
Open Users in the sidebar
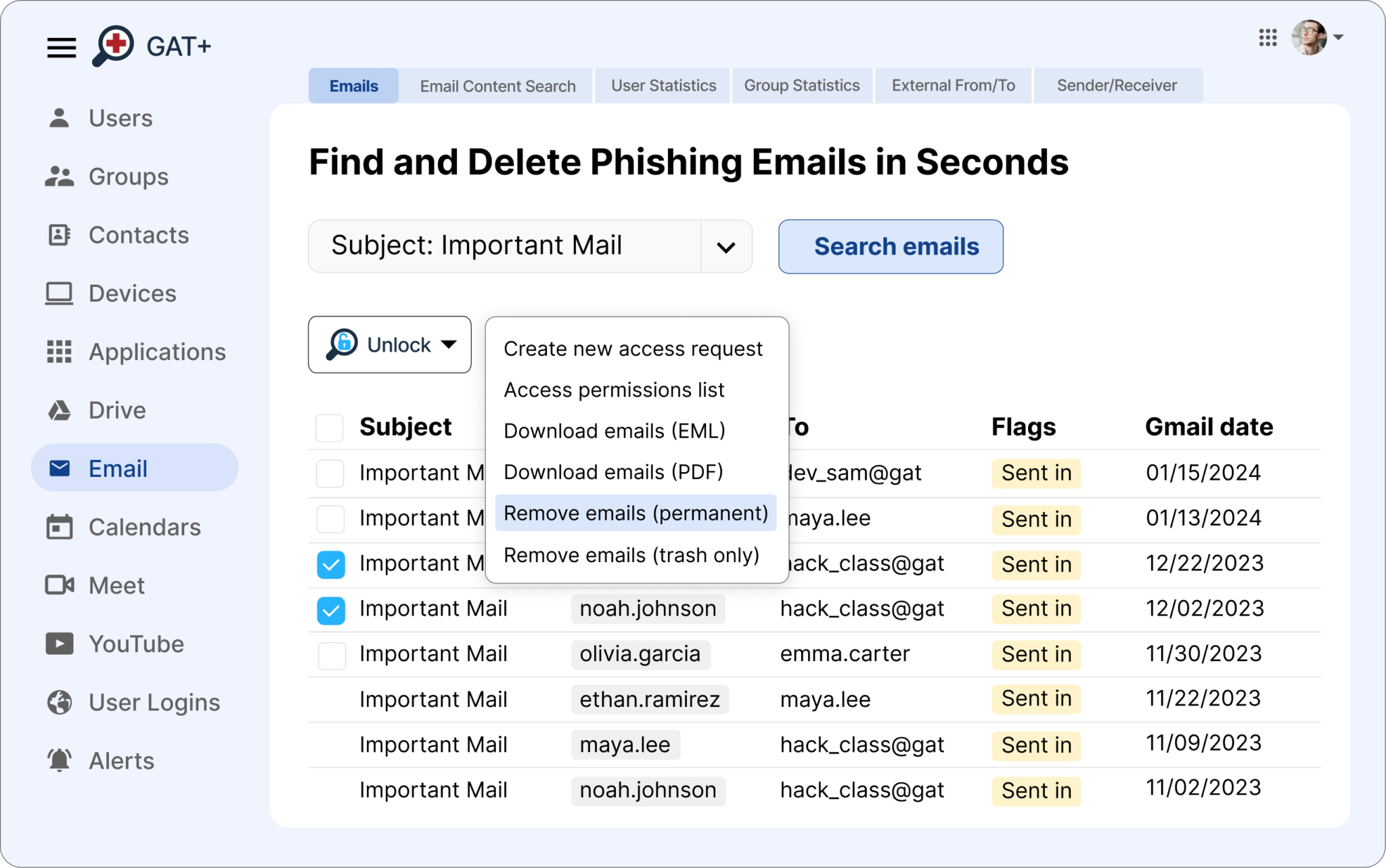[x=100, y=118]
